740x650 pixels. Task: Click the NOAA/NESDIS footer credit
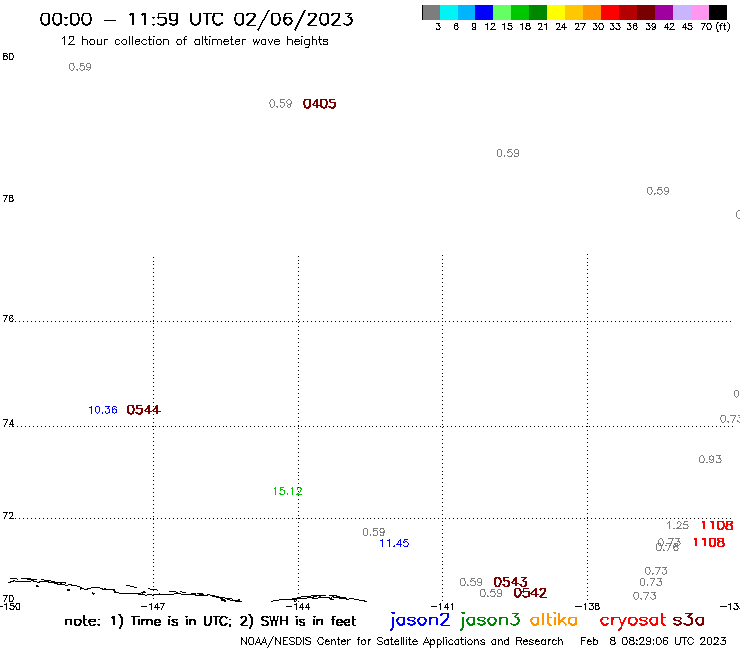402,642
